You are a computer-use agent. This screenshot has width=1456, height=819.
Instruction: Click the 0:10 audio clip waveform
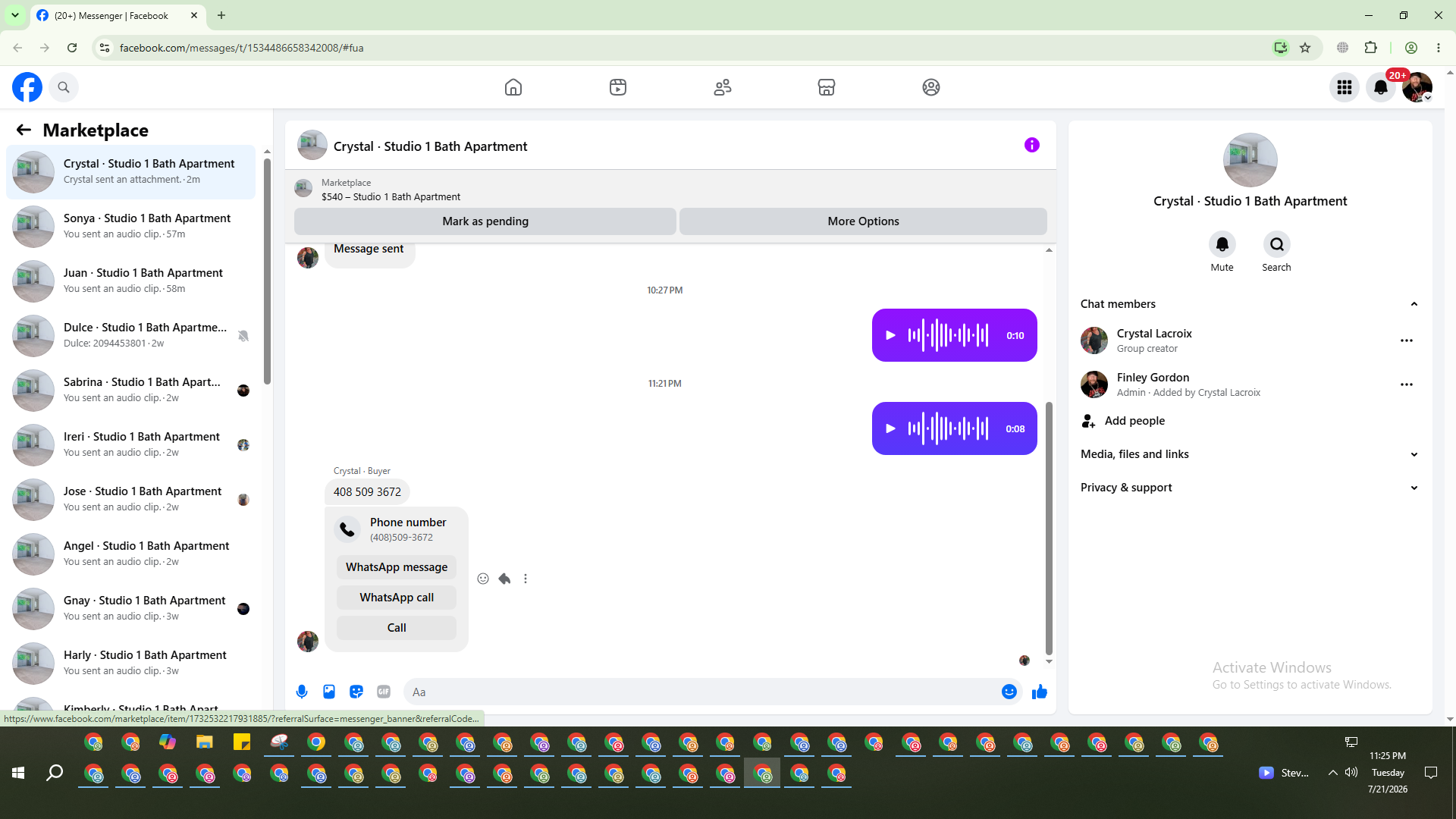click(x=949, y=335)
